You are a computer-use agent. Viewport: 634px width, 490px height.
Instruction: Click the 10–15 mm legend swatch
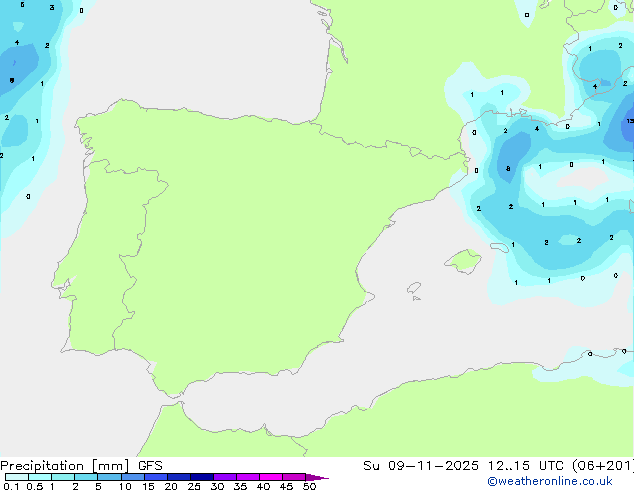point(133,477)
